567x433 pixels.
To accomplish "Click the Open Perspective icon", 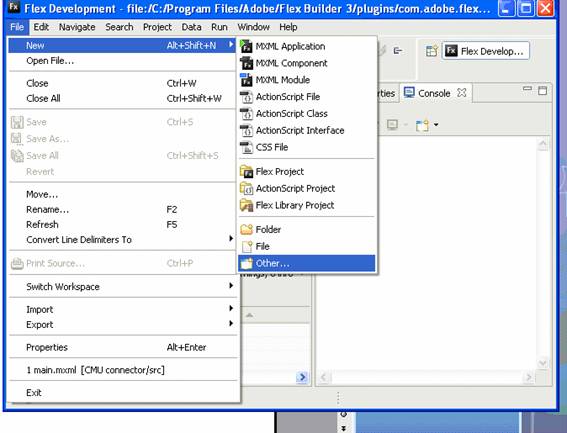I will point(431,51).
